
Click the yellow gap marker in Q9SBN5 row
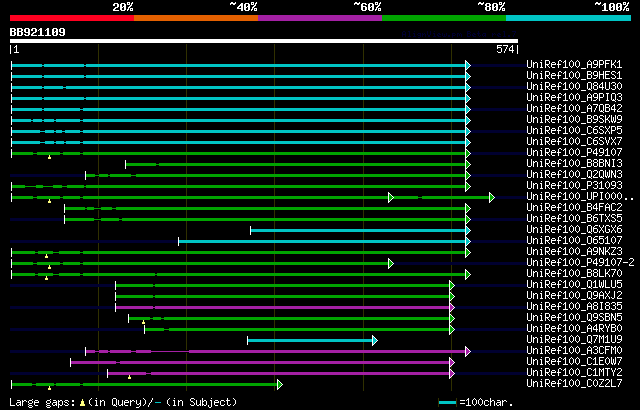[x=143, y=322]
